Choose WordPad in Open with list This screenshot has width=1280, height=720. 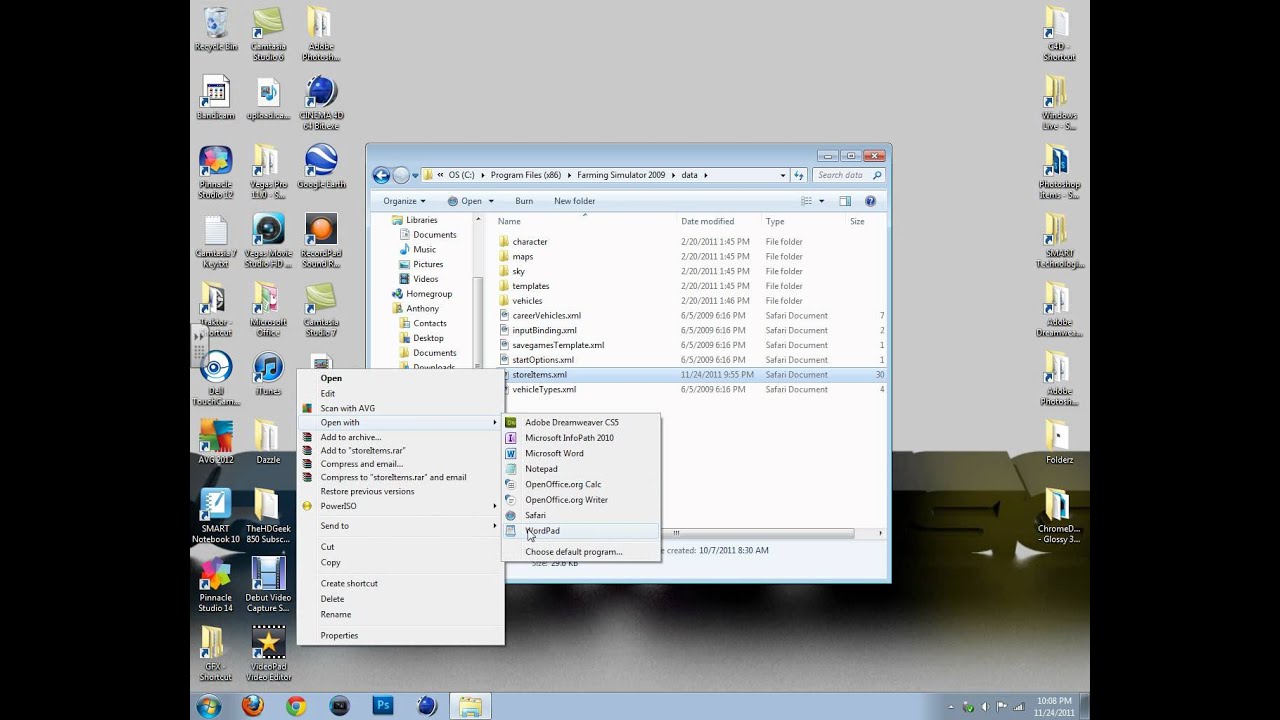coord(581,531)
